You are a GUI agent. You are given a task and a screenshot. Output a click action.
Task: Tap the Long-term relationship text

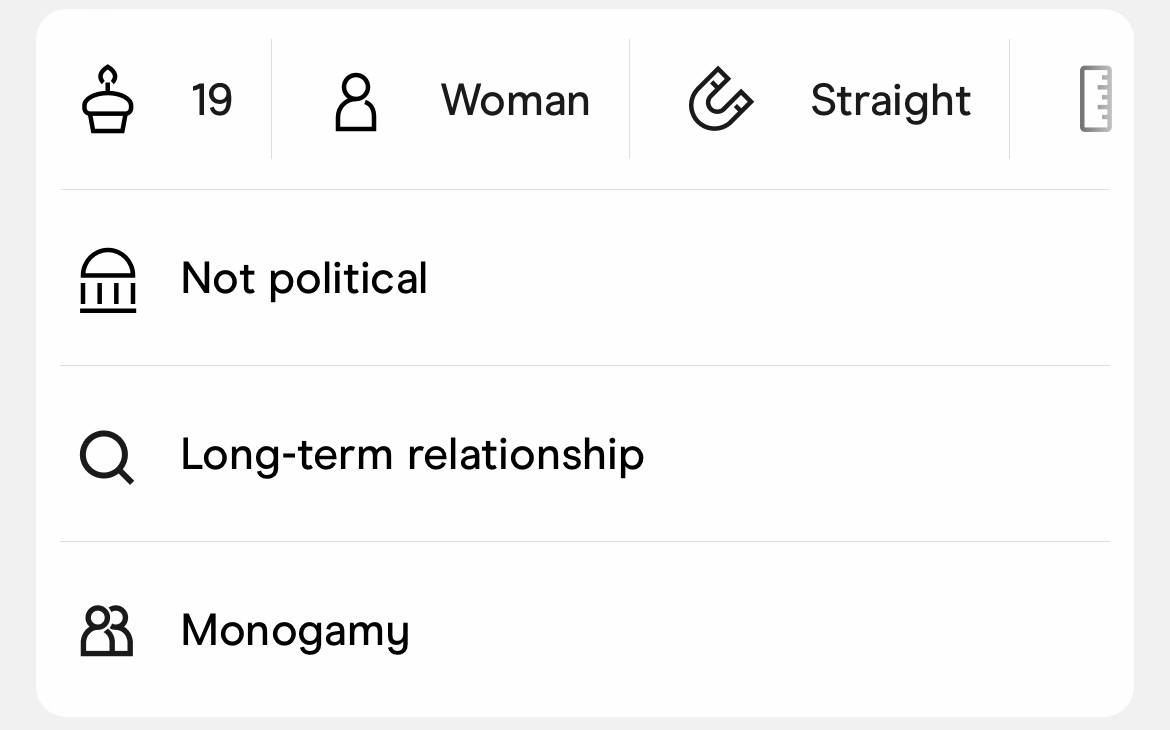413,455
